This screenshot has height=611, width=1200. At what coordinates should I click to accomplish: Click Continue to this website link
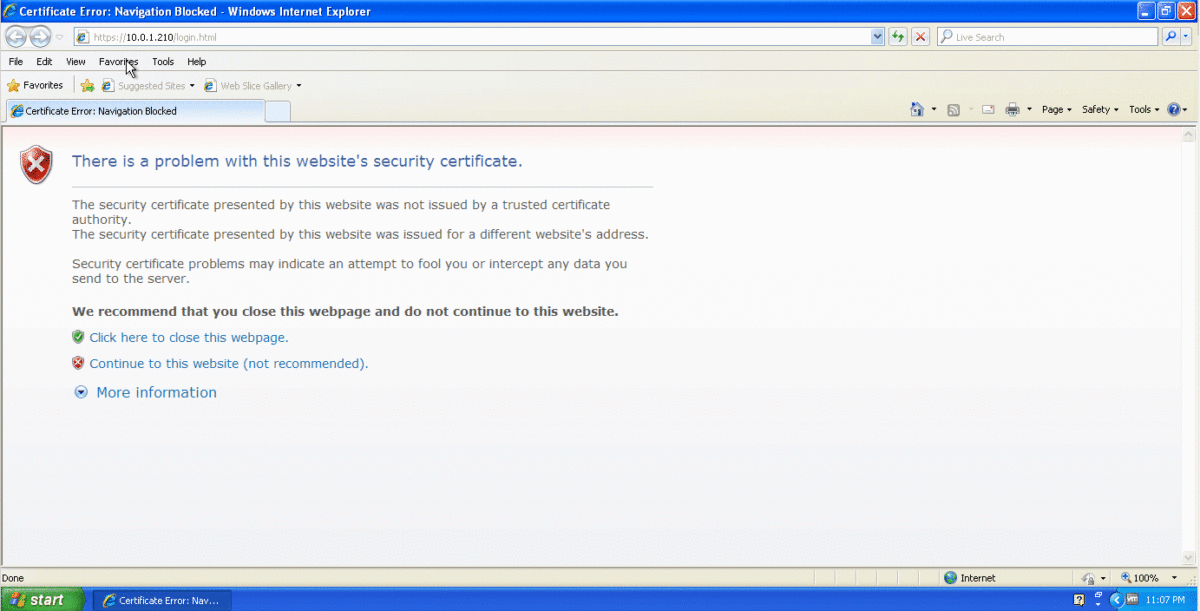pos(228,364)
